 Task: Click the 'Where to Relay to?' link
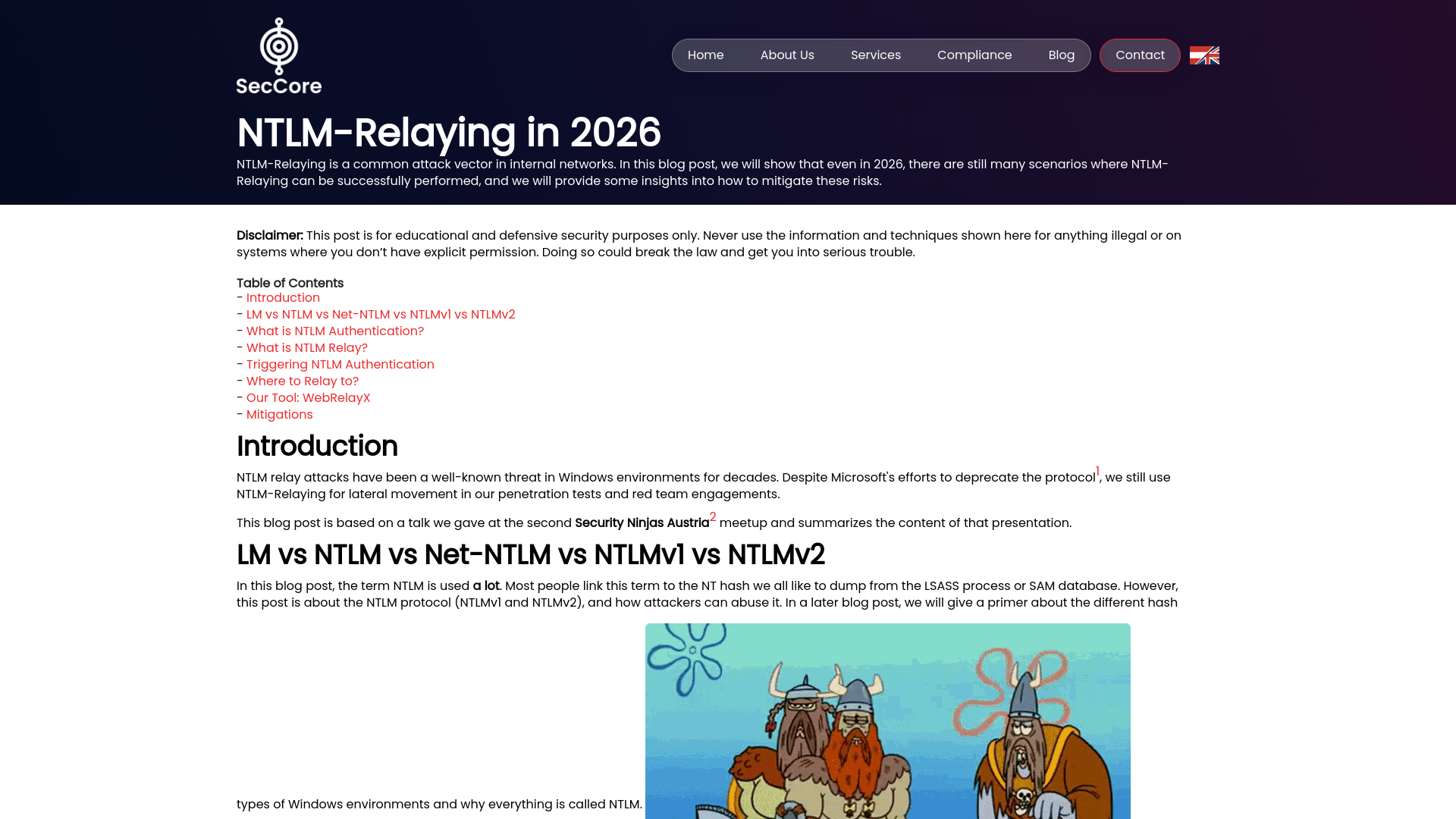pyautogui.click(x=302, y=381)
